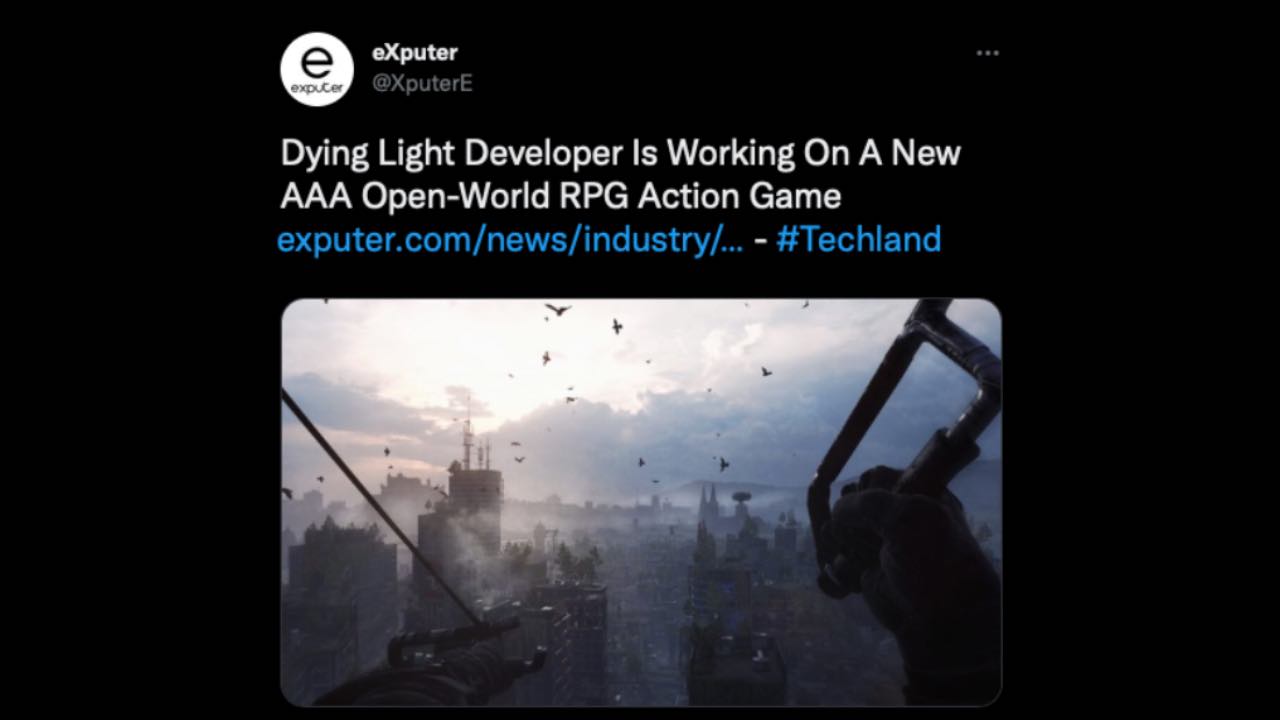Viewport: 1280px width, 720px height.
Task: Expand the tweet options via ellipsis
Action: coord(987,53)
